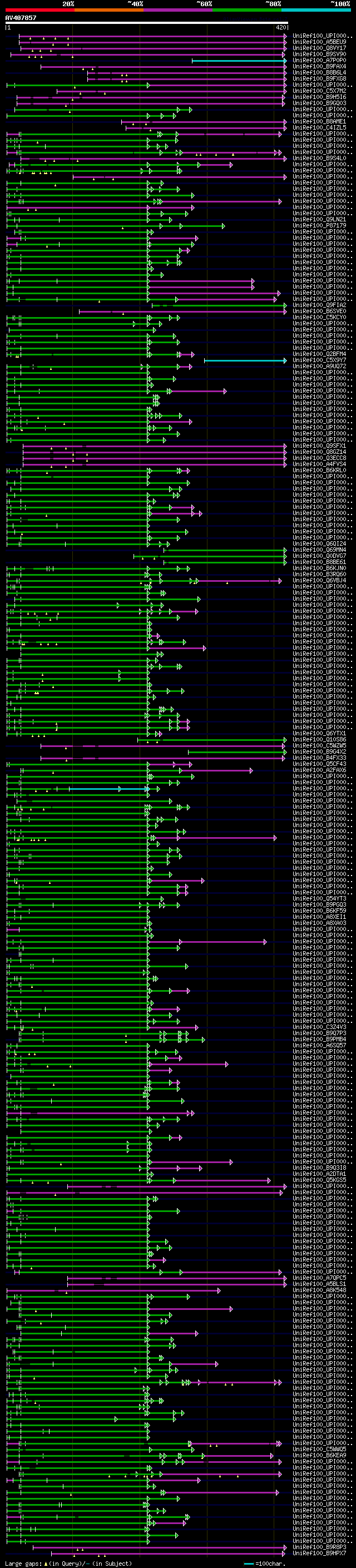Pick the UniRef100_Q0DVG7 hit label

coord(319,556)
